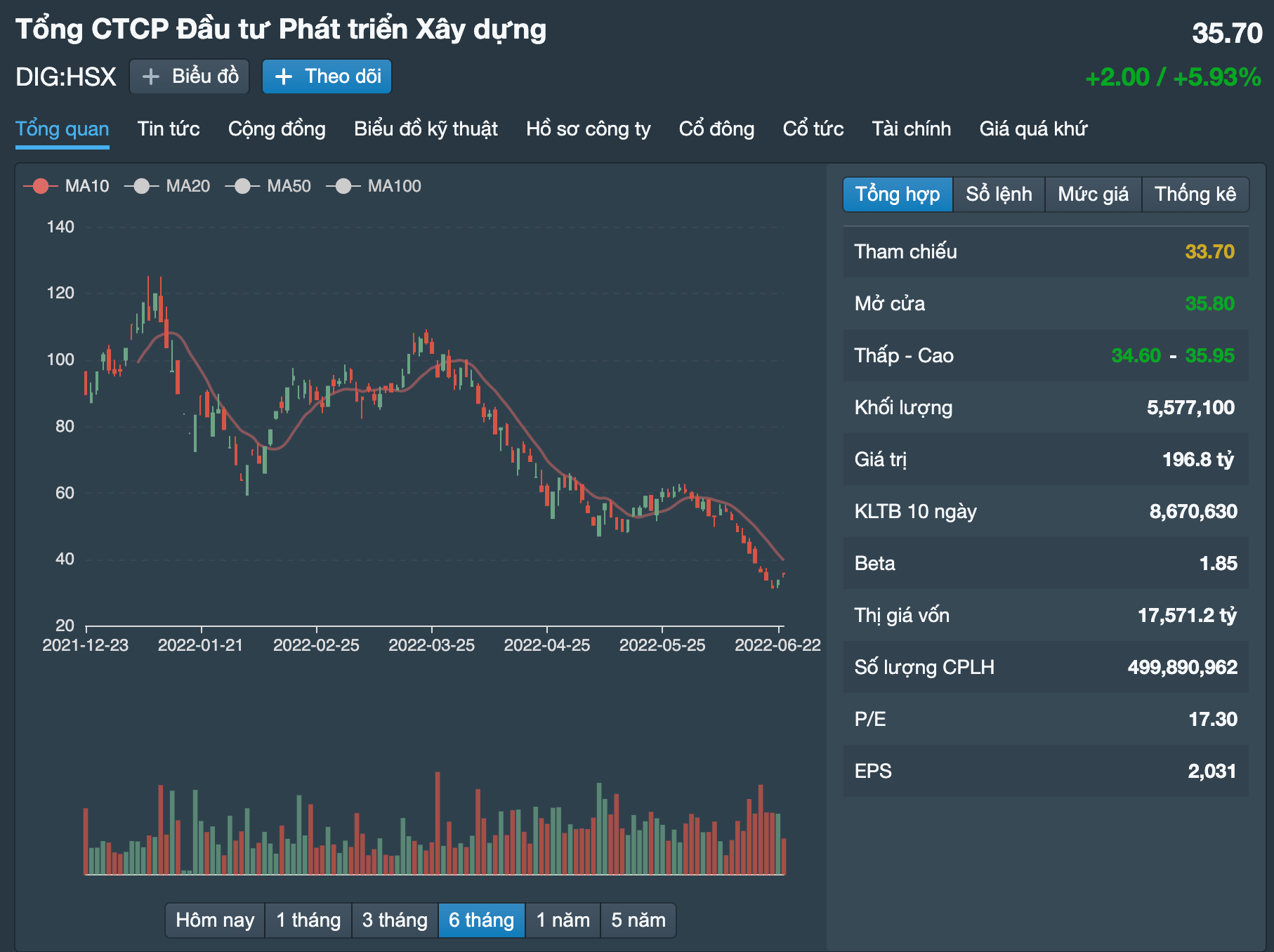Click the Giá trị value 196.8 tỷ
1274x952 pixels.
pyautogui.click(x=1198, y=459)
